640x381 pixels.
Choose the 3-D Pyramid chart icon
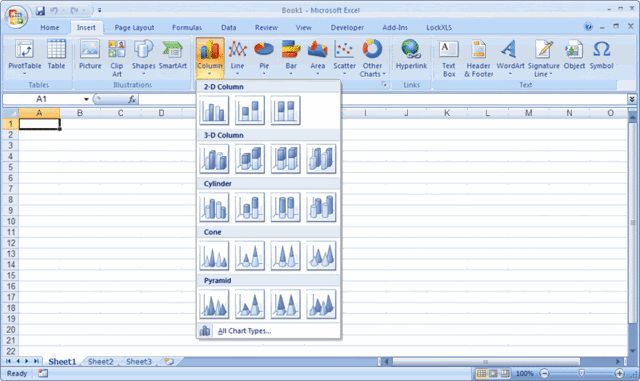(321, 304)
